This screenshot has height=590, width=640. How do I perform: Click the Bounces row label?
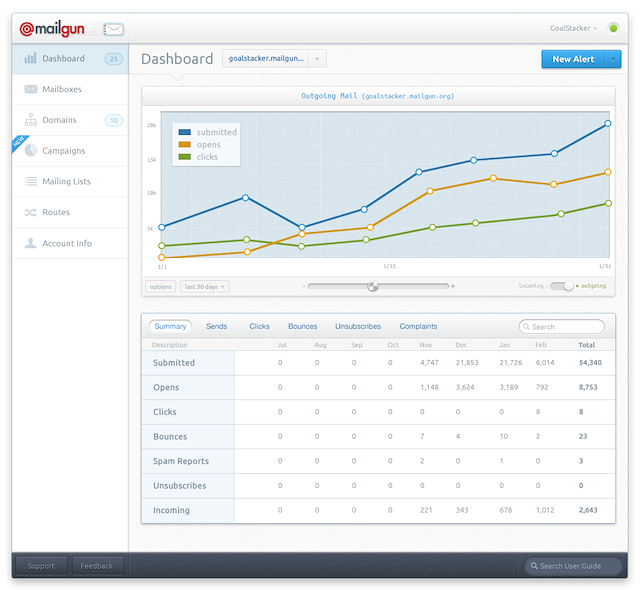[170, 437]
